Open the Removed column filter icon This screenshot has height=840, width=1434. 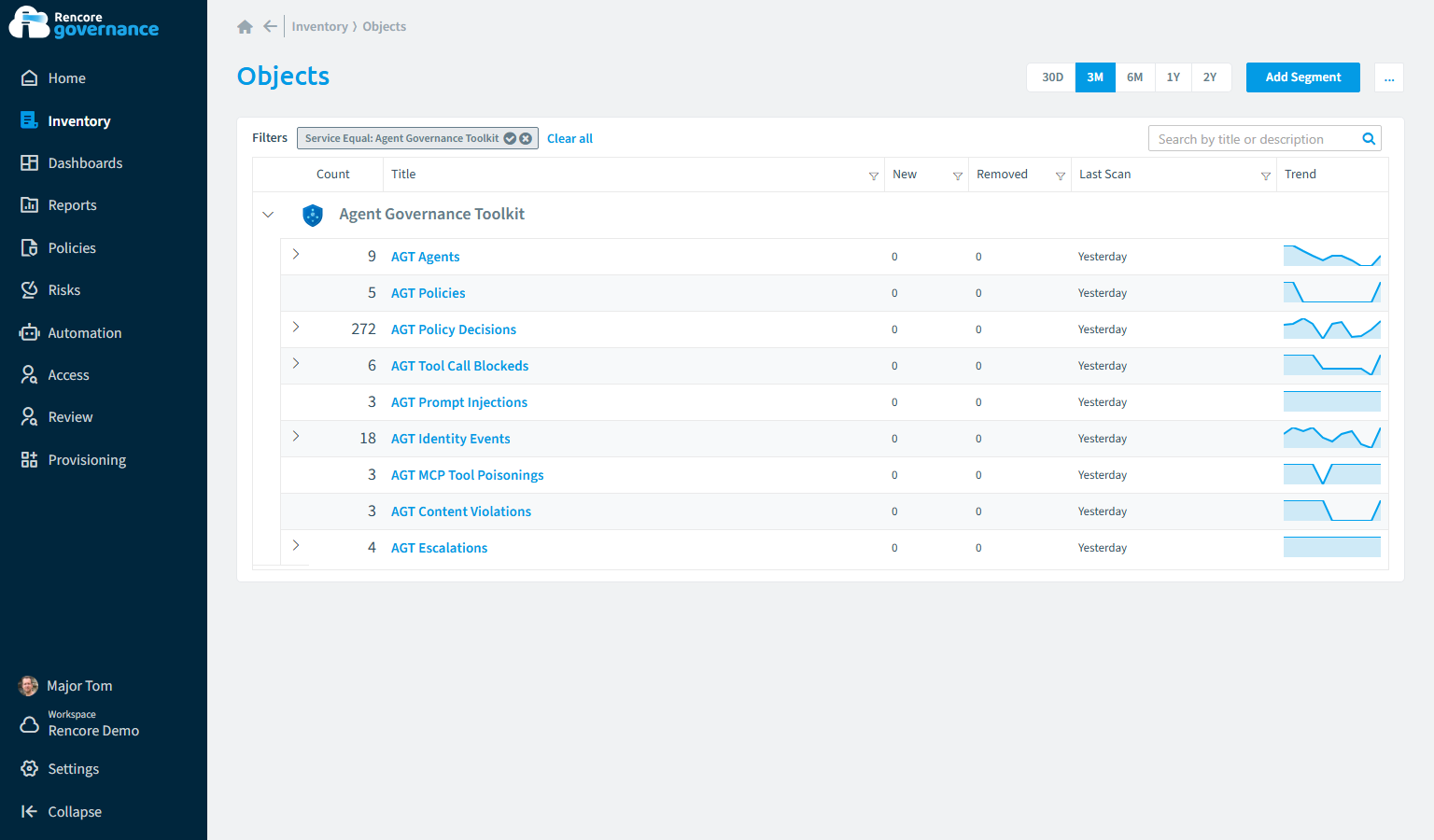pos(1061,175)
